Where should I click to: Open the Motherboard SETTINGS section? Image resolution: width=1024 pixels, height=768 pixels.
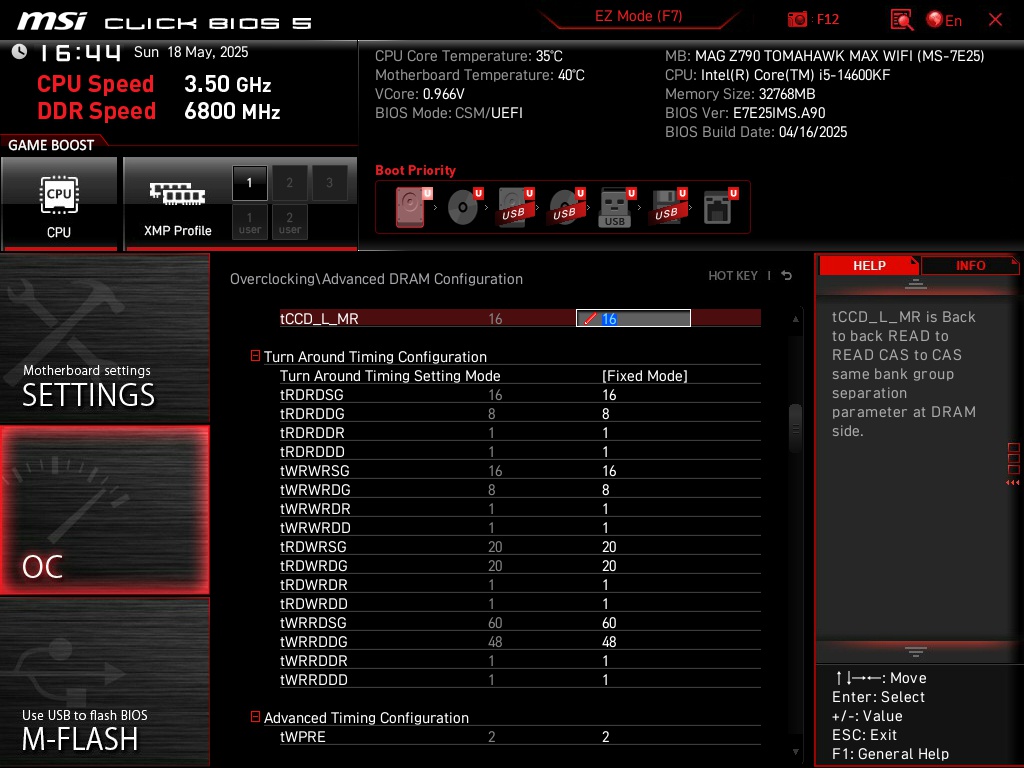(x=104, y=338)
